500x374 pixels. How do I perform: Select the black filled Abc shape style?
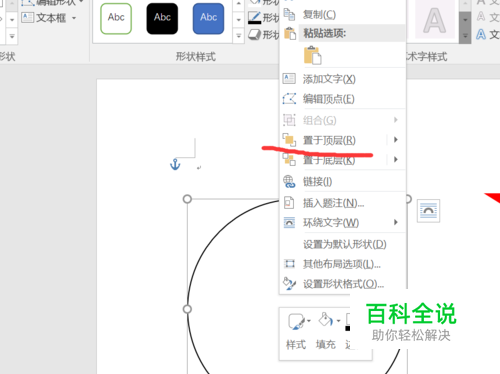point(162,19)
